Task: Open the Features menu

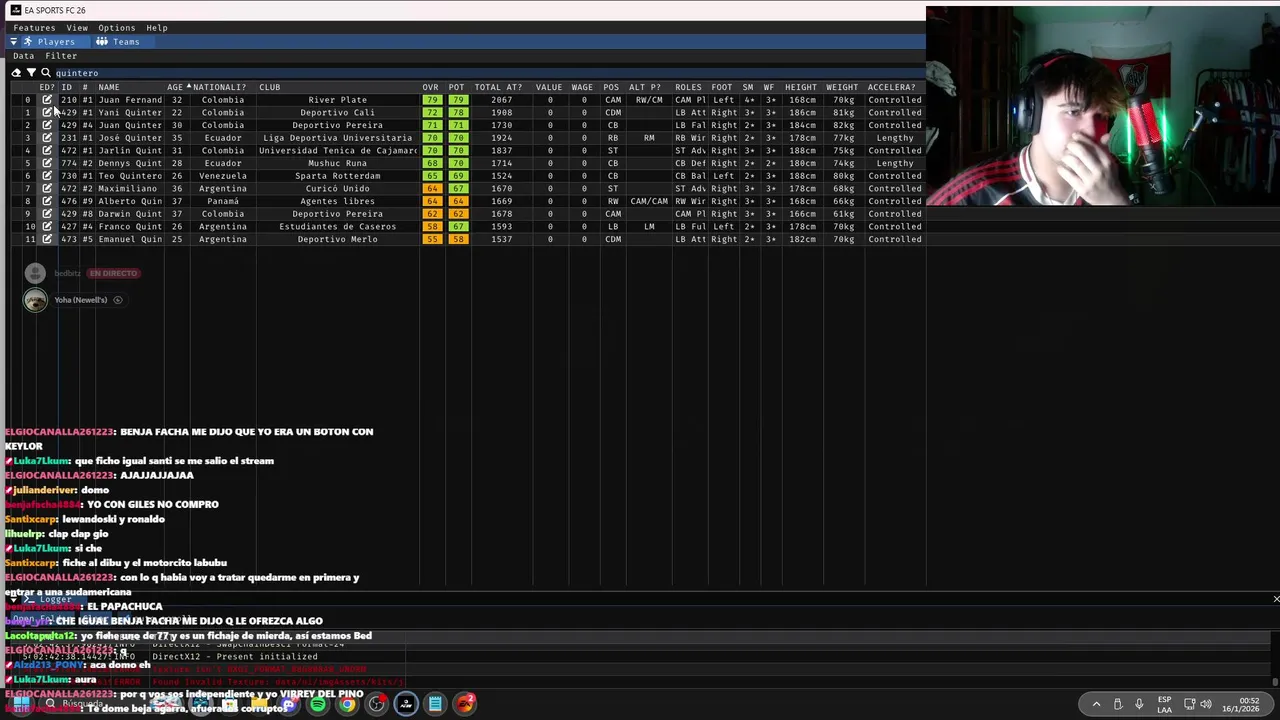Action: point(34,28)
